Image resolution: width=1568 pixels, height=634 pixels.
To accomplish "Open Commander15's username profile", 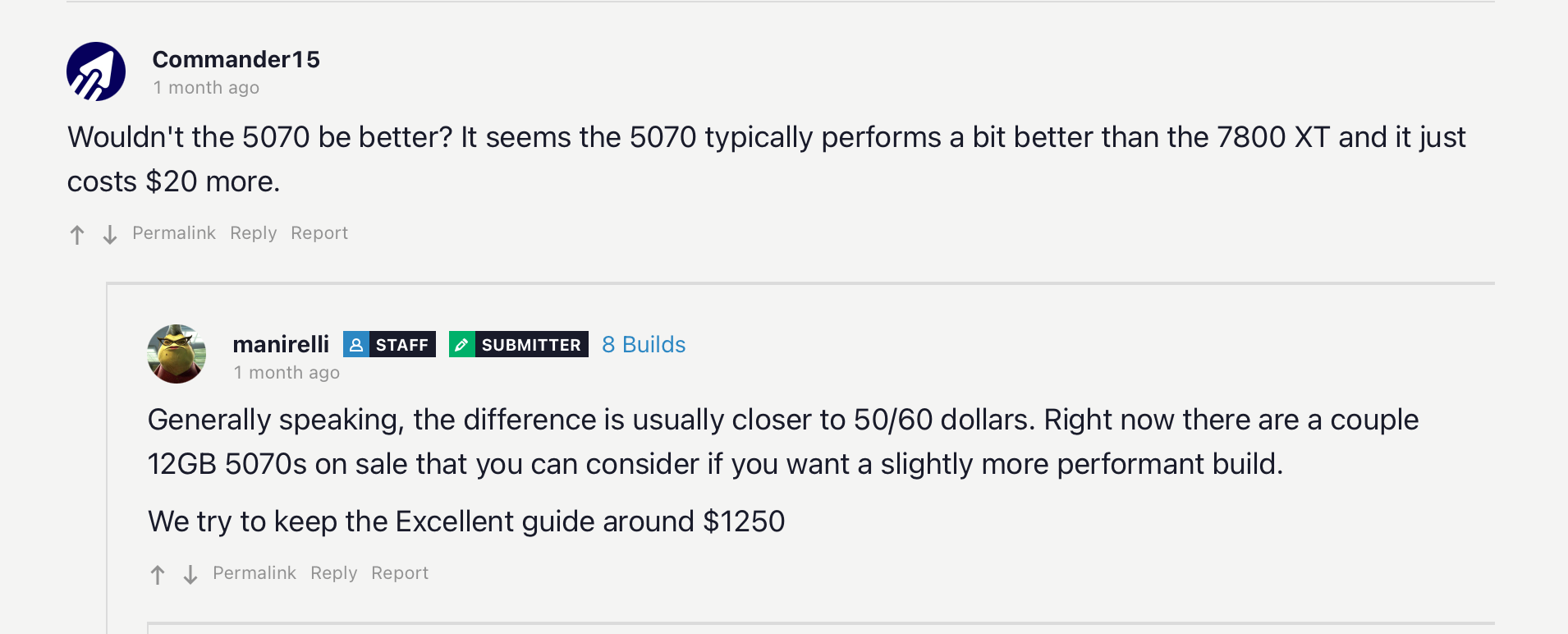I will coord(236,59).
